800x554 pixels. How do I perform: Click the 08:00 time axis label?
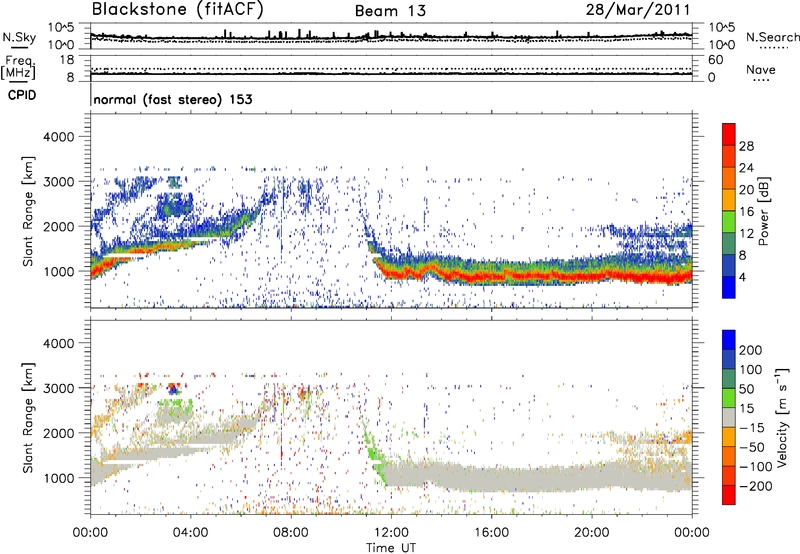[x=290, y=533]
